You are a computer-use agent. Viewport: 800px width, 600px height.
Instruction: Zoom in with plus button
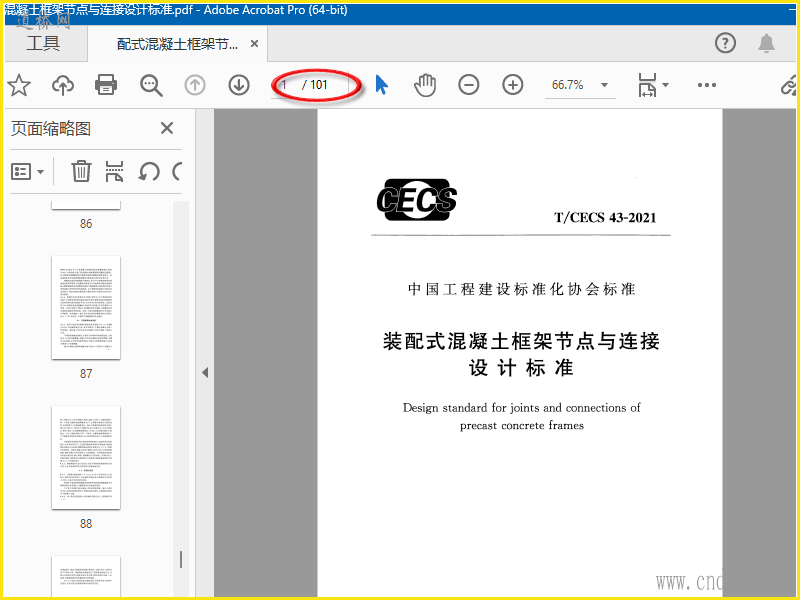513,85
